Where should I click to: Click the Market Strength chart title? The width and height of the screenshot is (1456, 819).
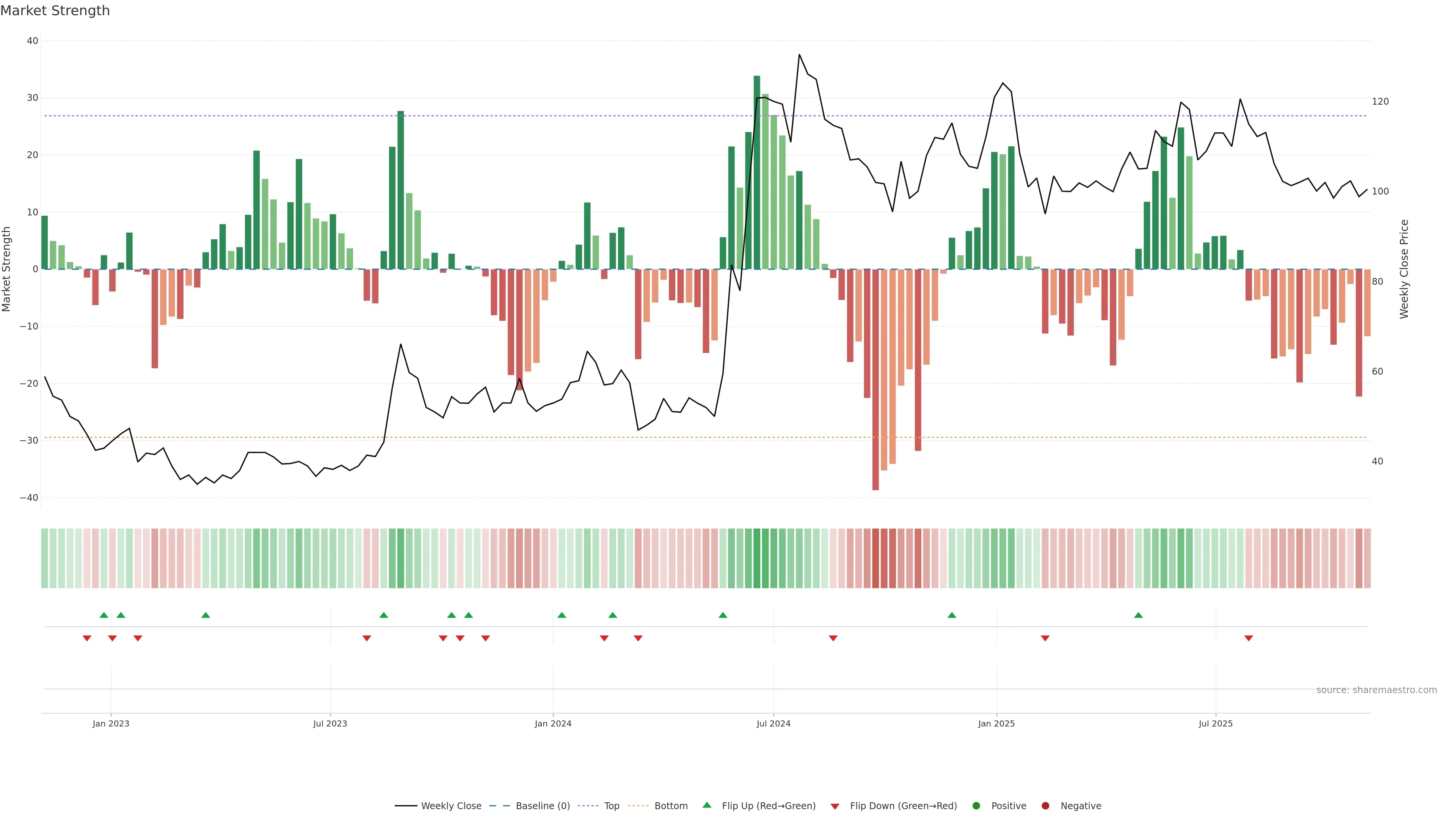pyautogui.click(x=55, y=11)
